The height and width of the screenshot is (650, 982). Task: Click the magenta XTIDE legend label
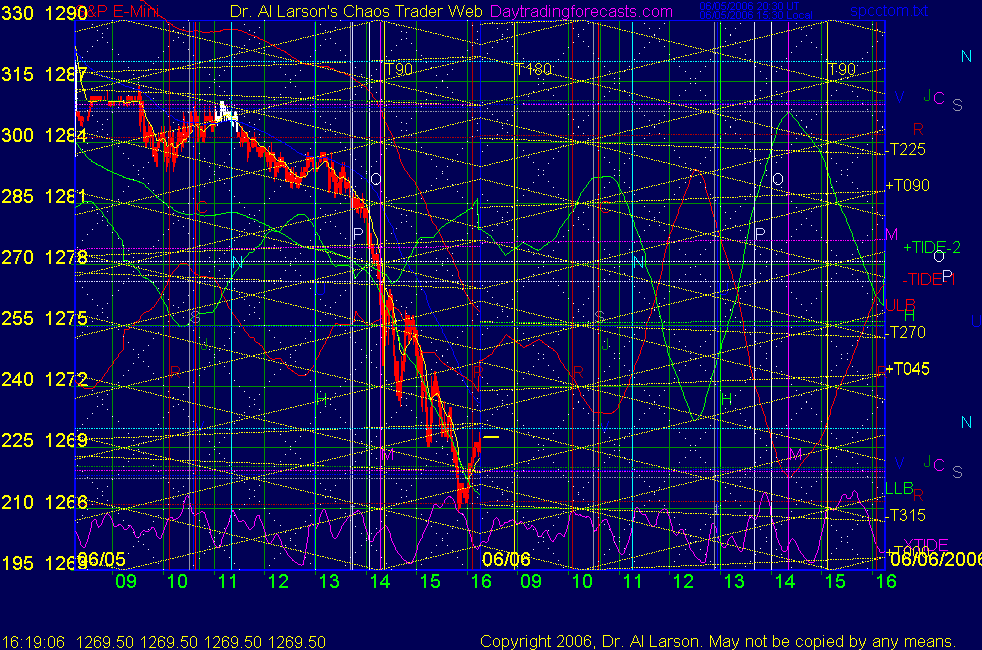(926, 544)
